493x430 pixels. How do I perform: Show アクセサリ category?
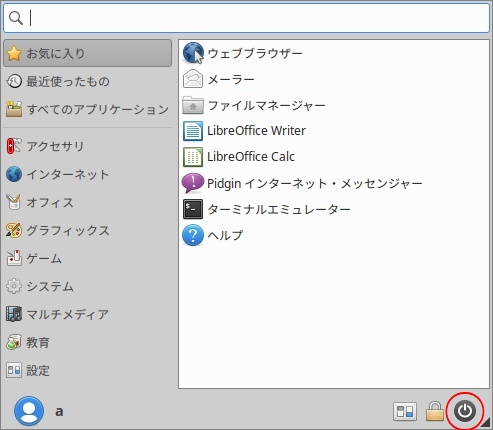coord(88,146)
